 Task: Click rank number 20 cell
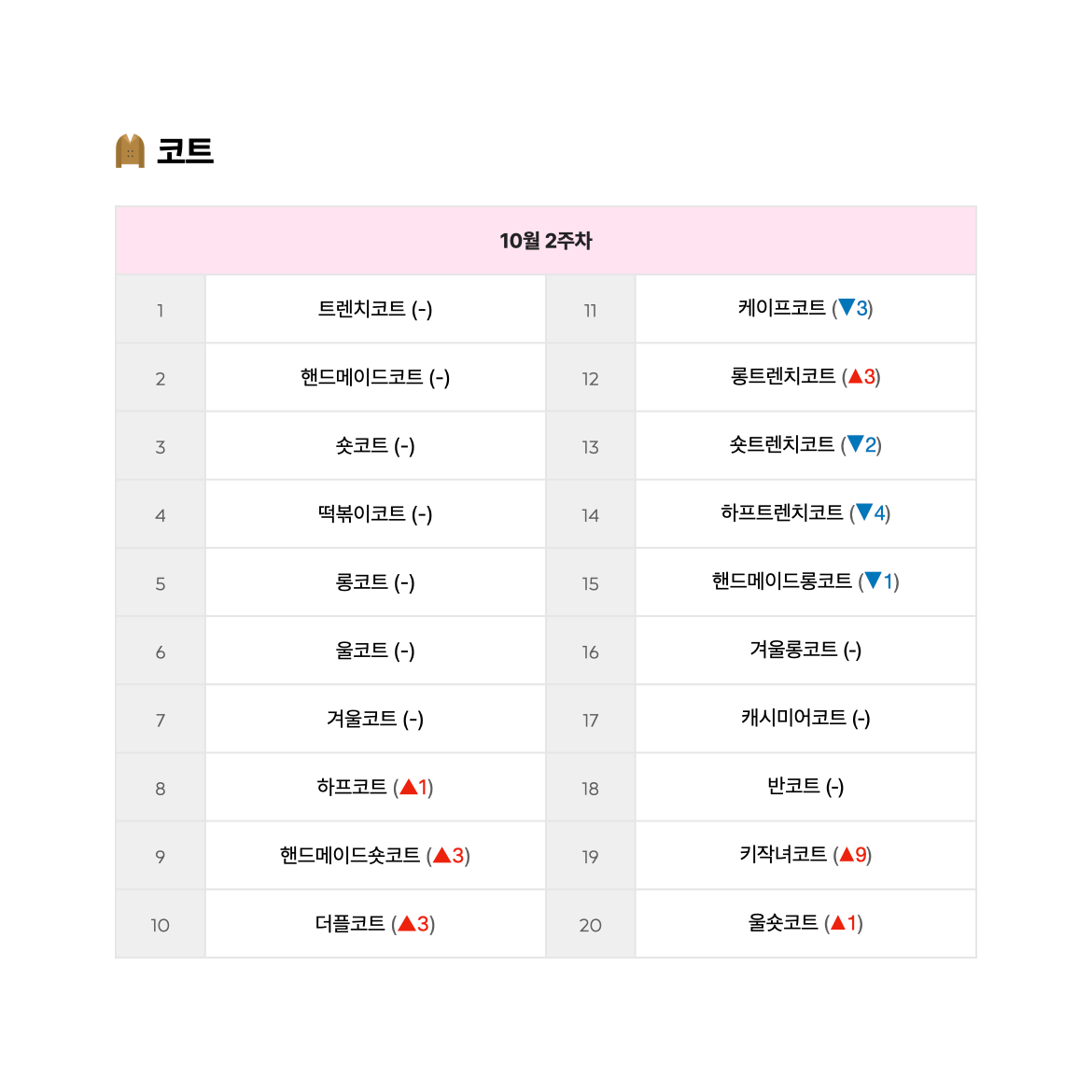590,924
